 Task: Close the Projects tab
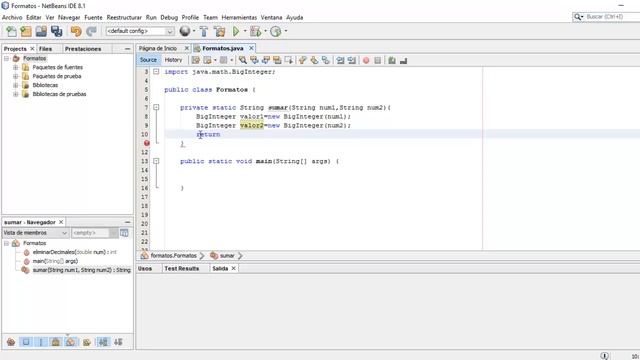click(x=32, y=49)
